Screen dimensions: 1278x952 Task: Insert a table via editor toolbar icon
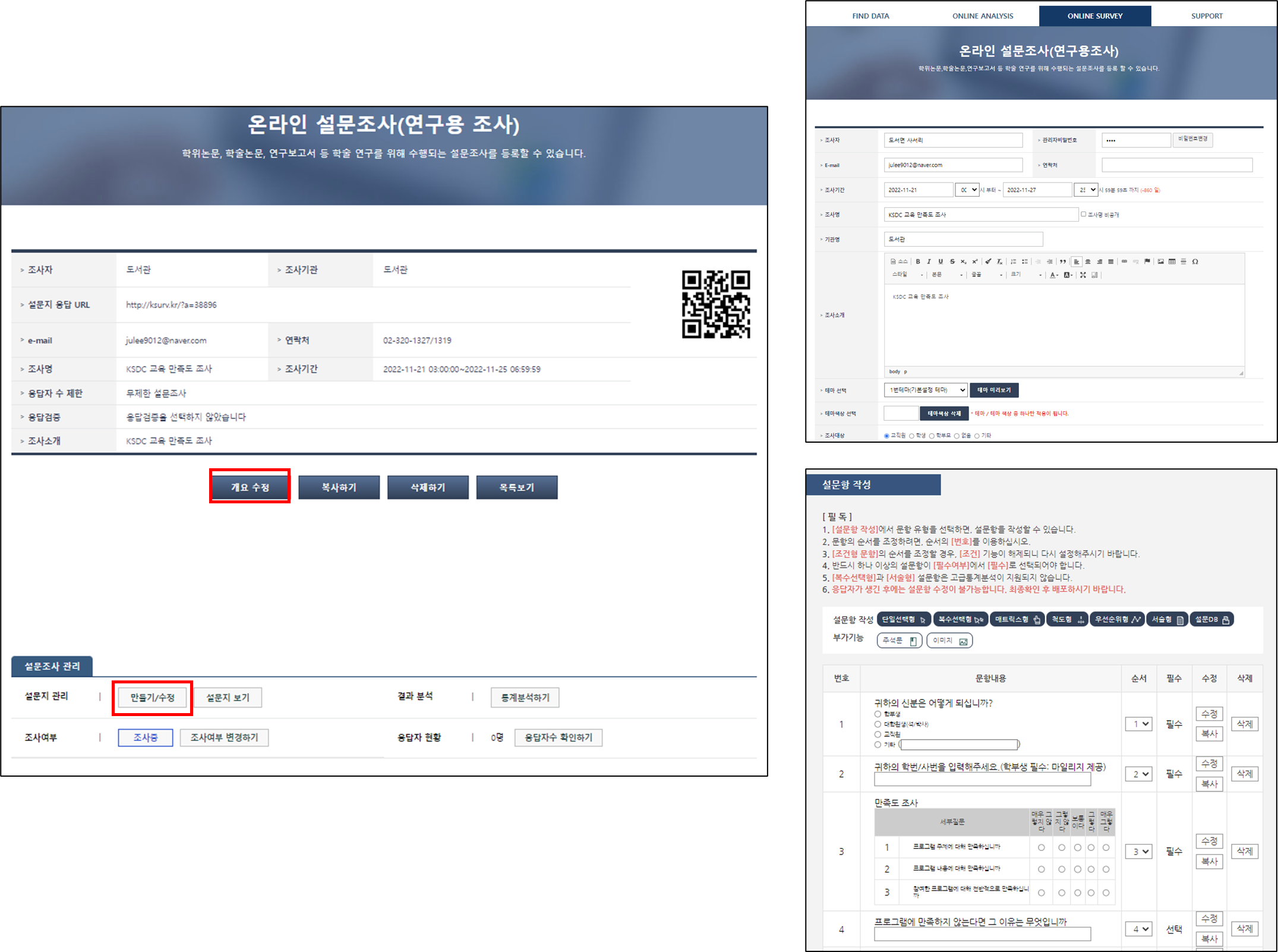(1172, 261)
